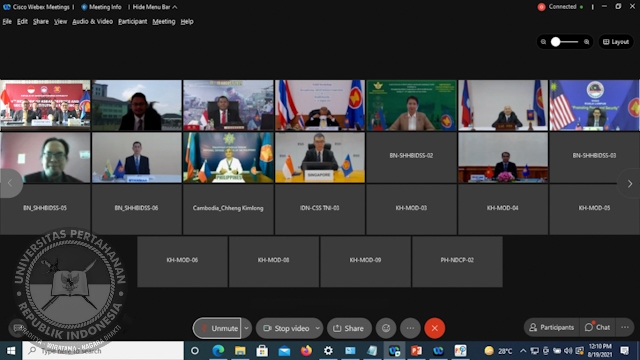
Task: Open the Participant menu
Action: pyautogui.click(x=132, y=22)
